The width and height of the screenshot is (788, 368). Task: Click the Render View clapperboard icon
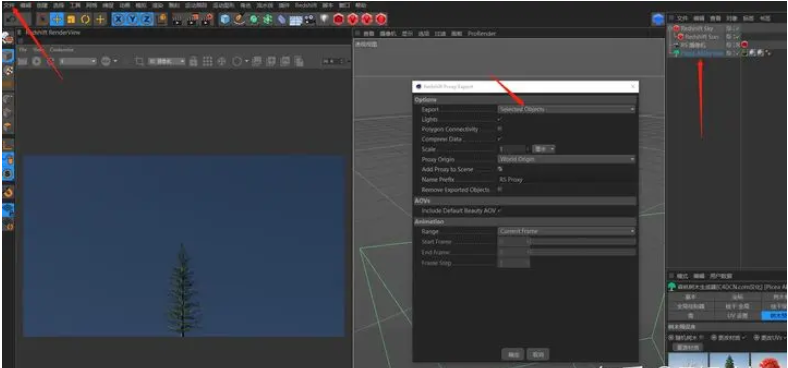pyautogui.click(x=178, y=19)
